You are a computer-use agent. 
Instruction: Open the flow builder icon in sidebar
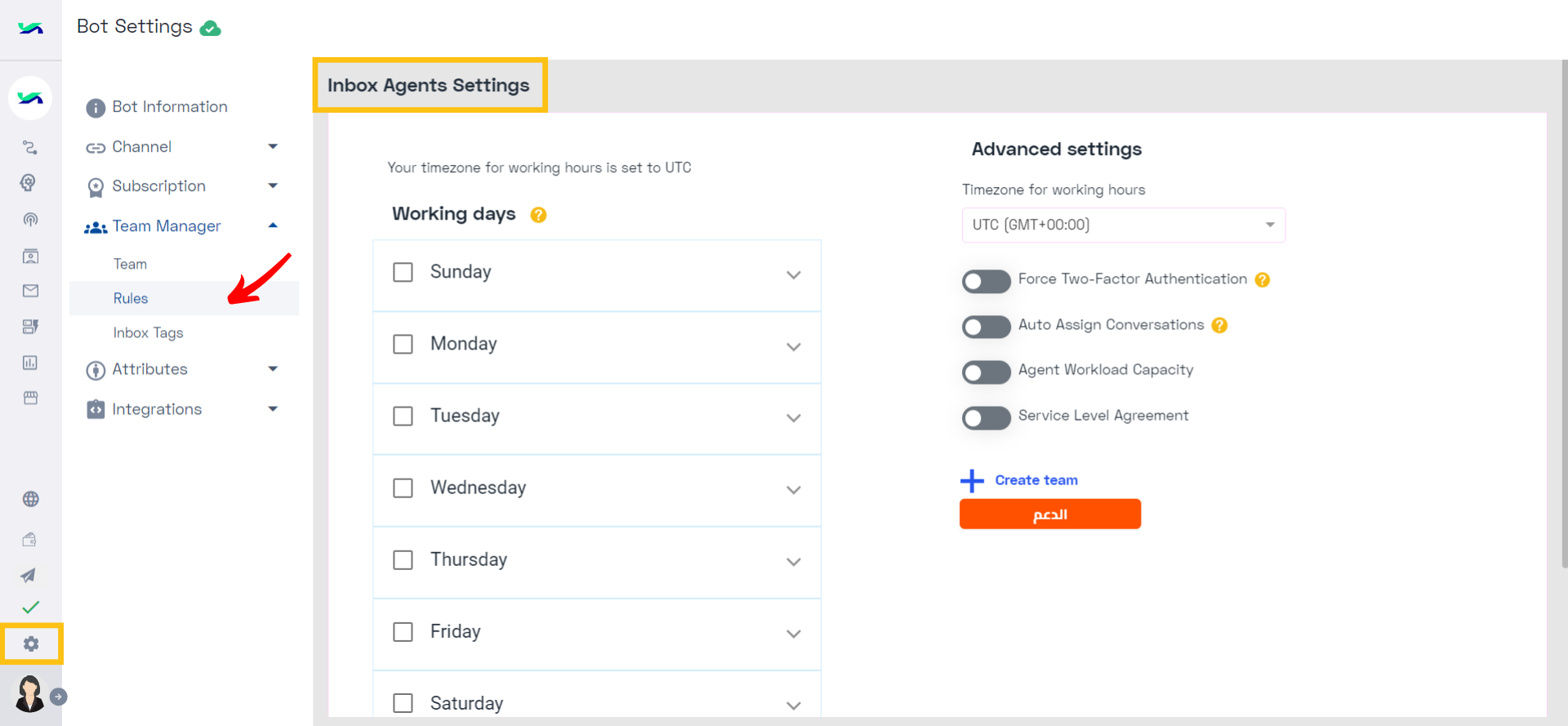(30, 148)
